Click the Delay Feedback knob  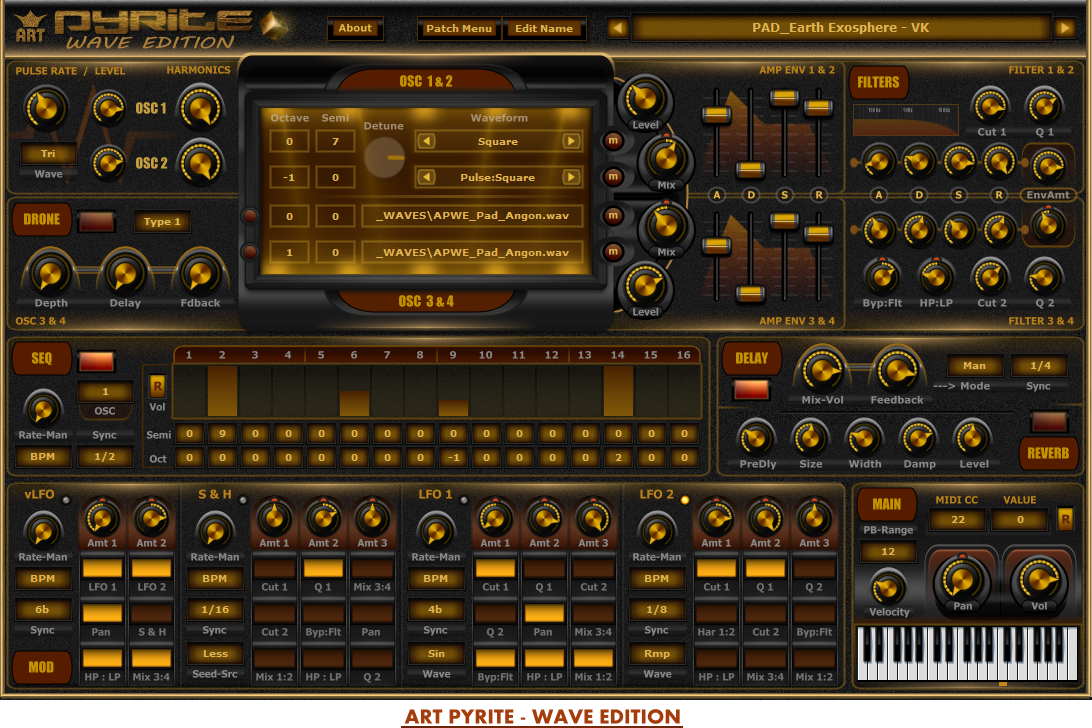[896, 371]
